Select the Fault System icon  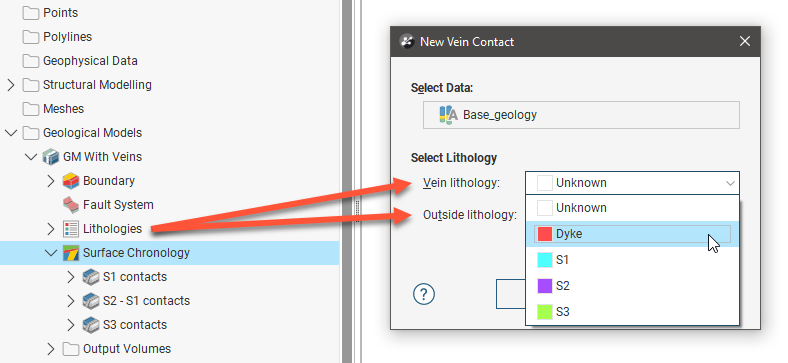click(x=71, y=205)
